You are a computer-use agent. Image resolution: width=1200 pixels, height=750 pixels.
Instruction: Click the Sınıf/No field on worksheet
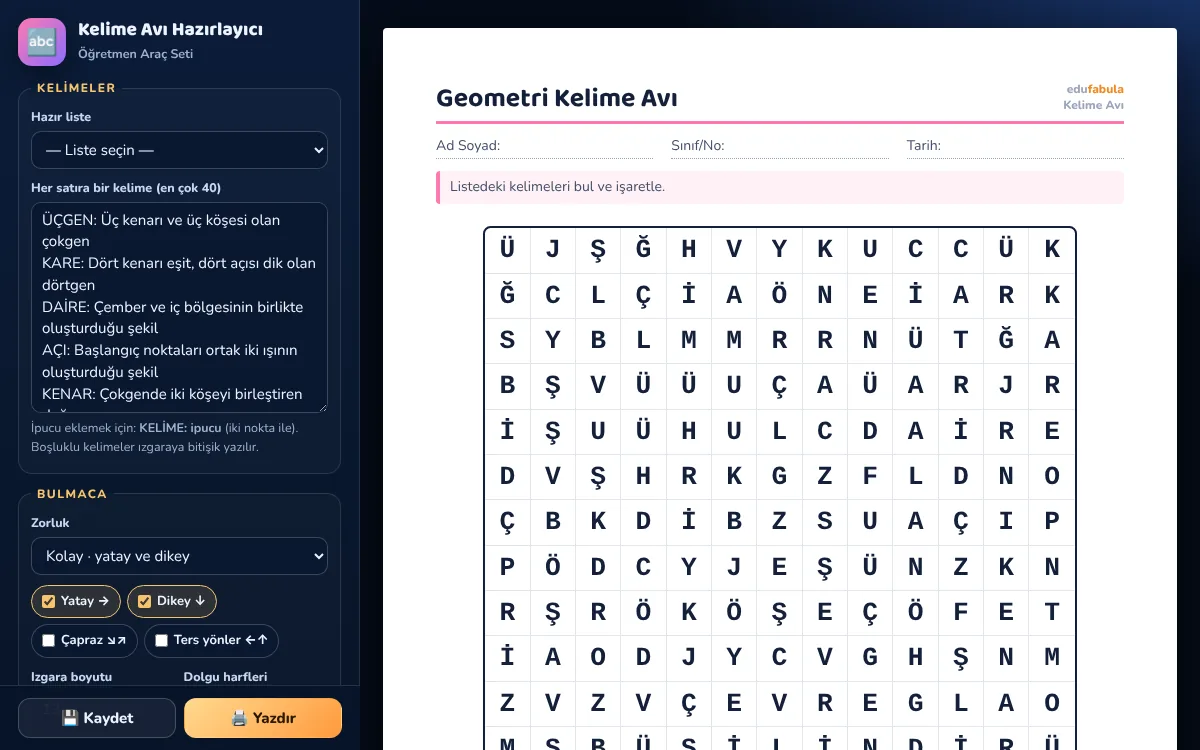pyautogui.click(x=779, y=146)
